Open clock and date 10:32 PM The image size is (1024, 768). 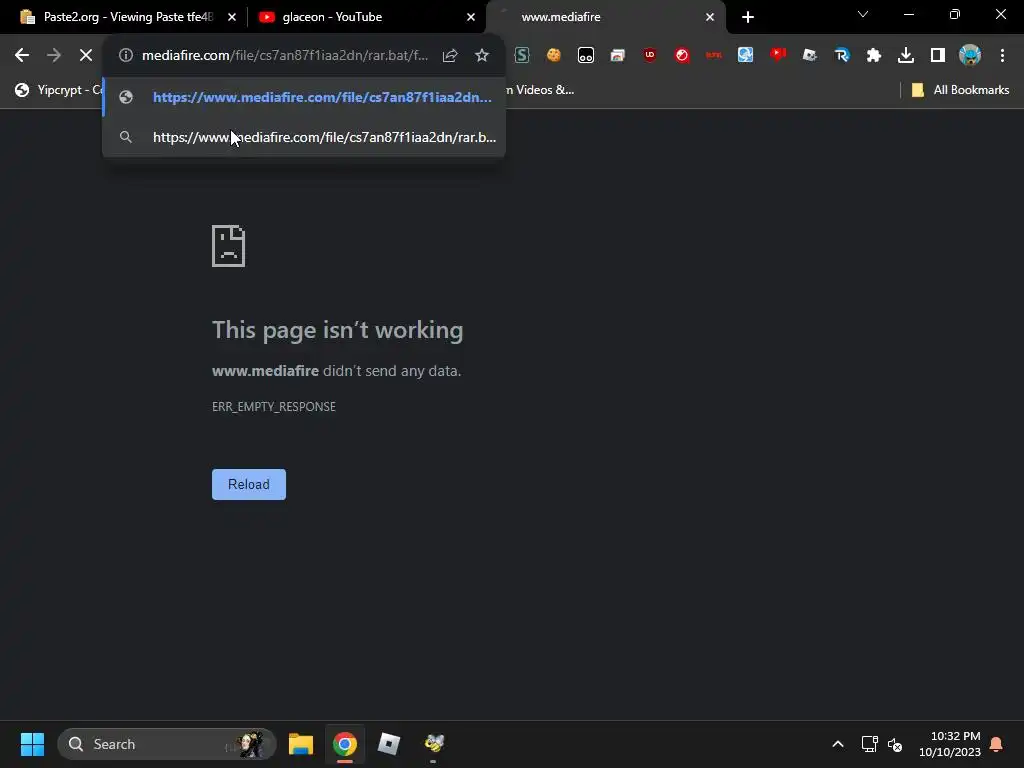950,744
